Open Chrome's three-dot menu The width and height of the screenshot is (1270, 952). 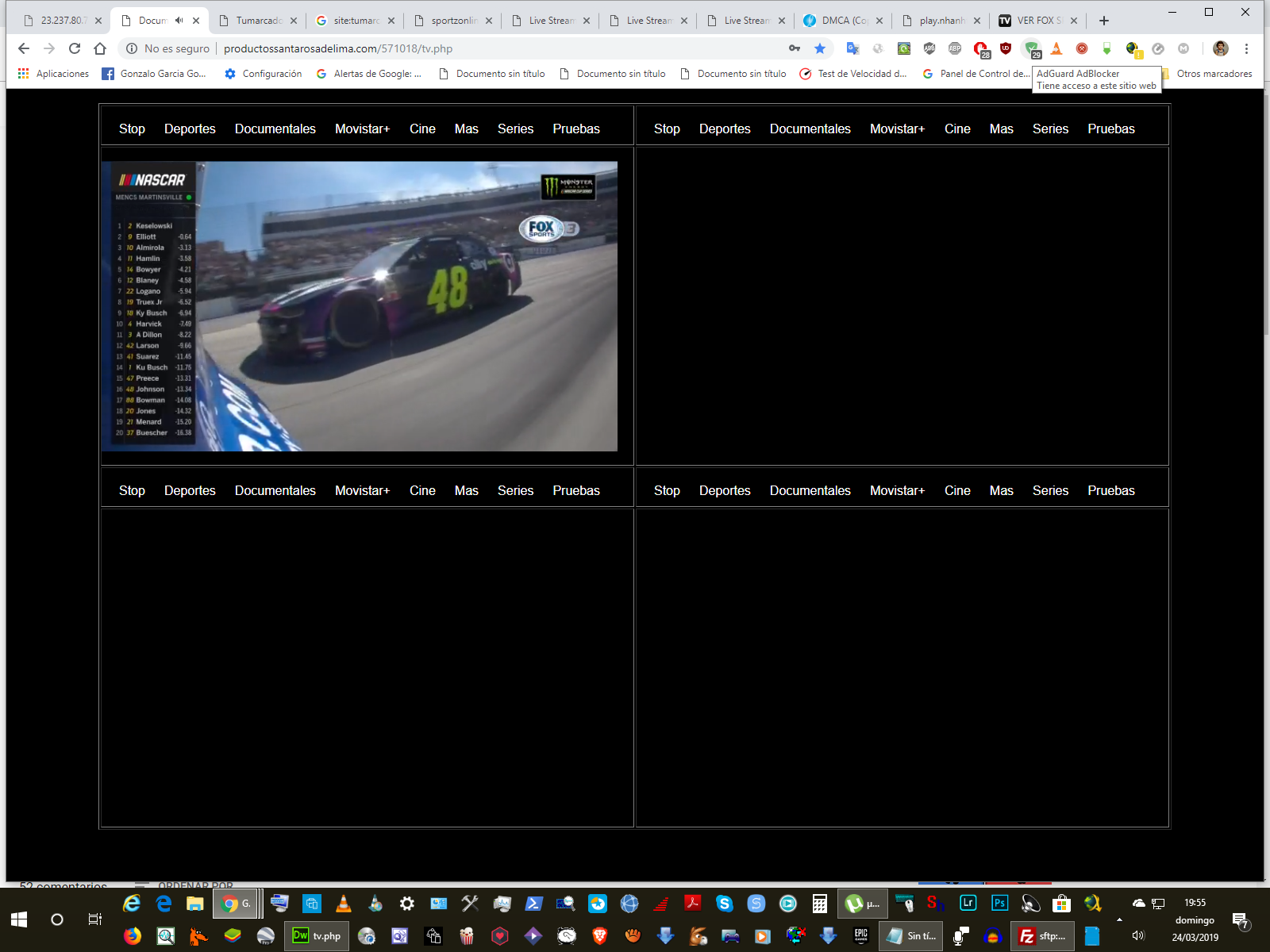point(1246,48)
